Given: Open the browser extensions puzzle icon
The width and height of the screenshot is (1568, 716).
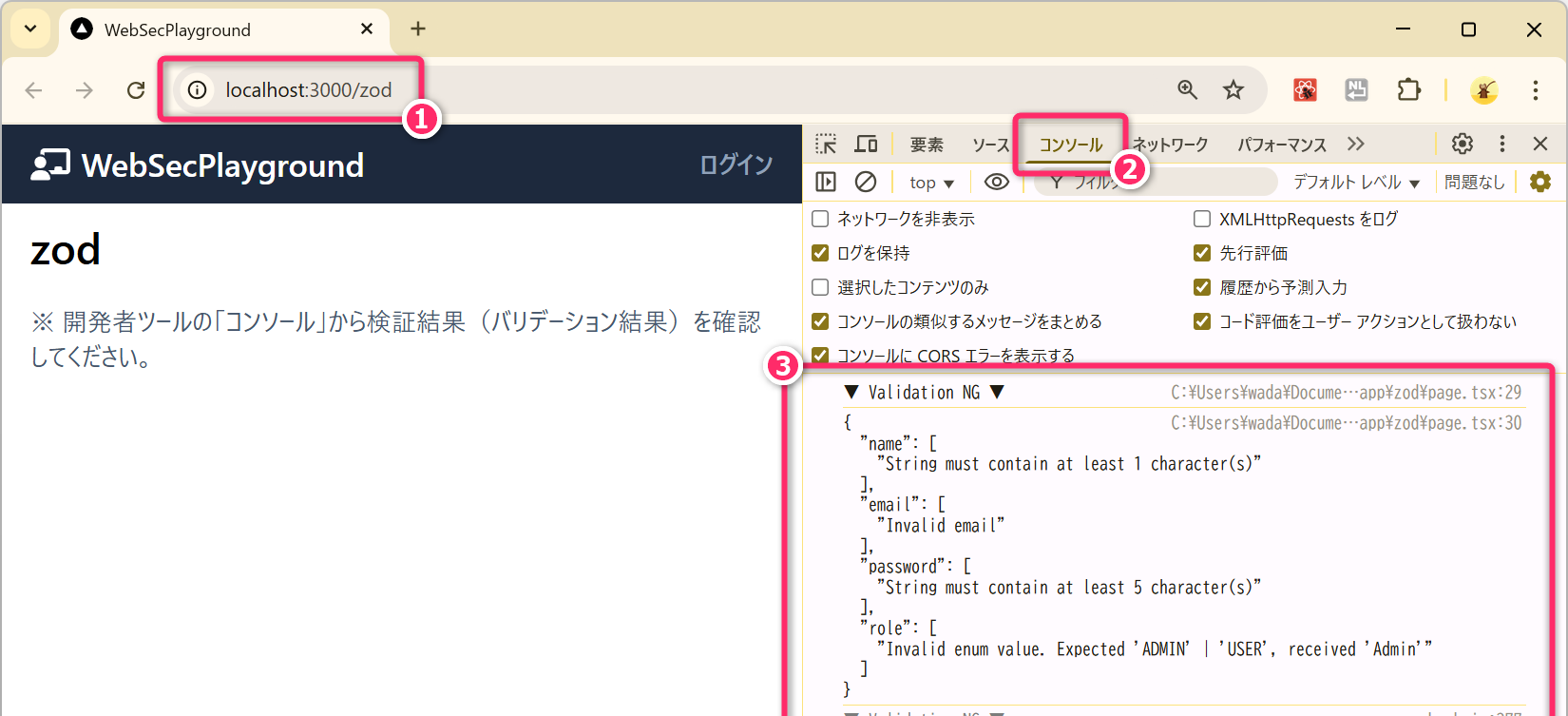Looking at the screenshot, I should [1408, 89].
